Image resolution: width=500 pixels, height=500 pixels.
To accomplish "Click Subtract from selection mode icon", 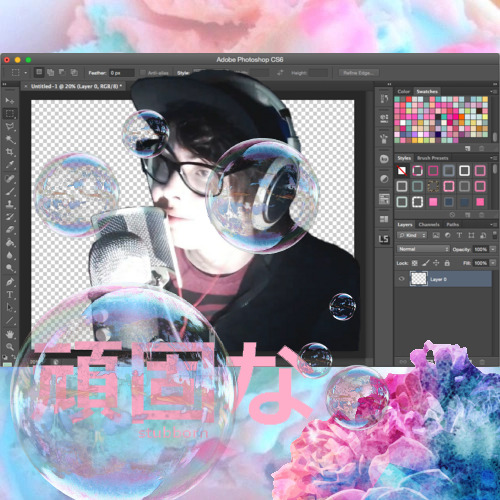I will click(x=62, y=72).
